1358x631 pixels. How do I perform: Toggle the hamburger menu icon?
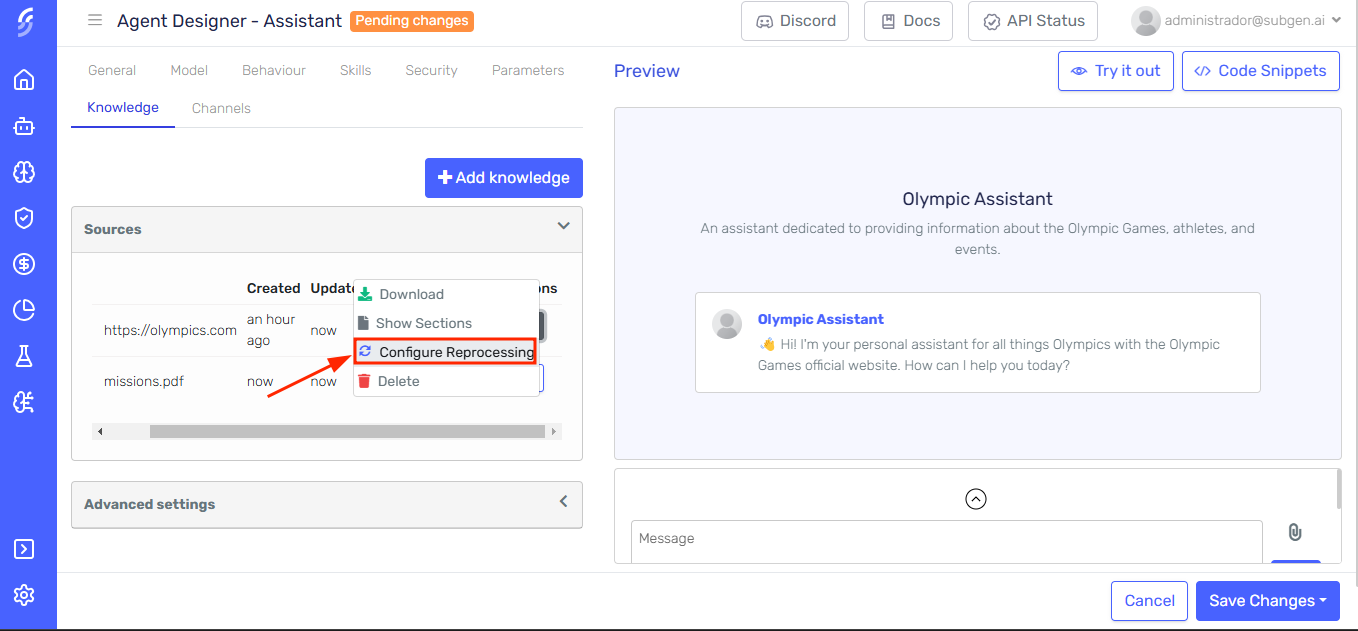tap(95, 20)
